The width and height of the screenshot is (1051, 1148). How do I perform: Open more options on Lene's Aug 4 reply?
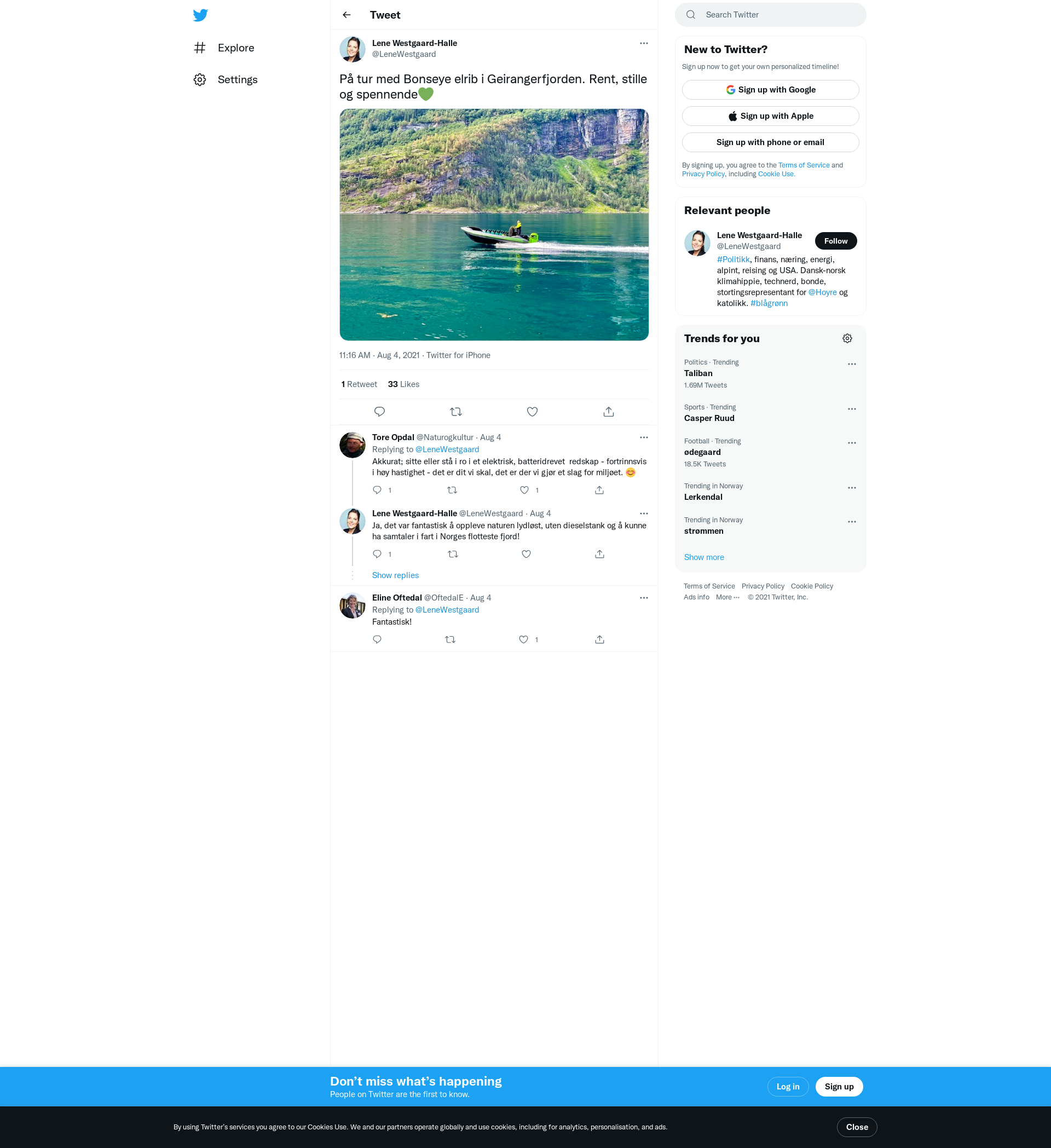(x=643, y=514)
